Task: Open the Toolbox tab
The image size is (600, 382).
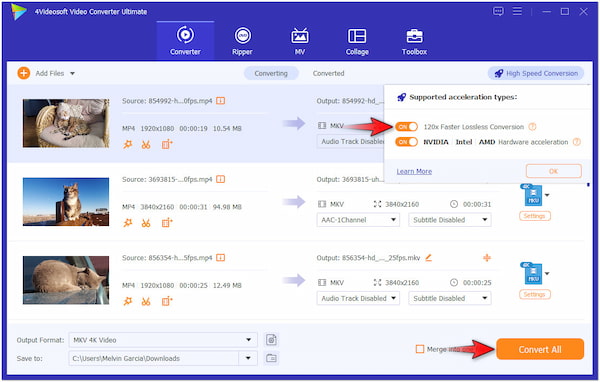Action: coord(414,41)
